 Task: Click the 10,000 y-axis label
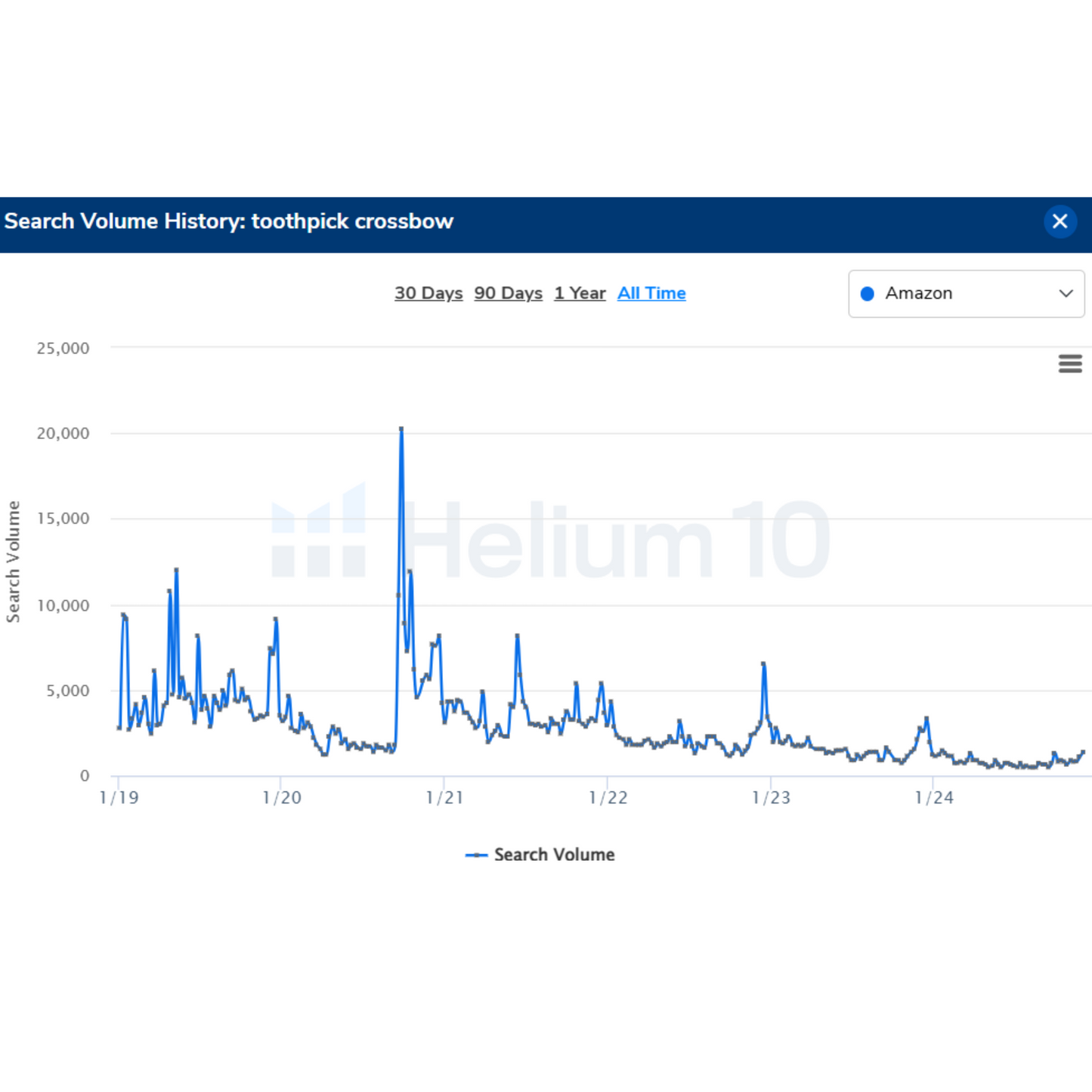(x=63, y=605)
